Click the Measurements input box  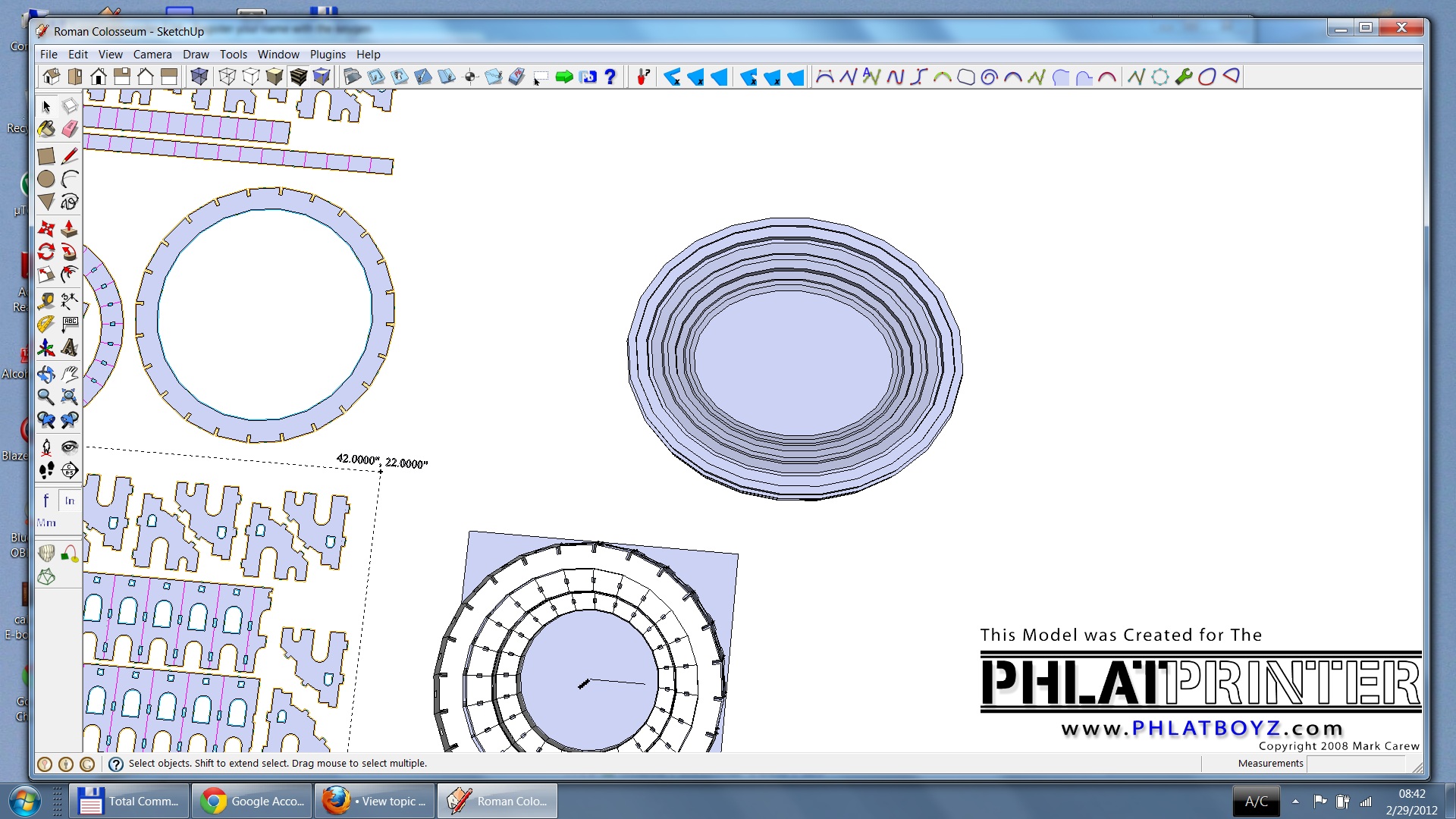tap(1355, 764)
